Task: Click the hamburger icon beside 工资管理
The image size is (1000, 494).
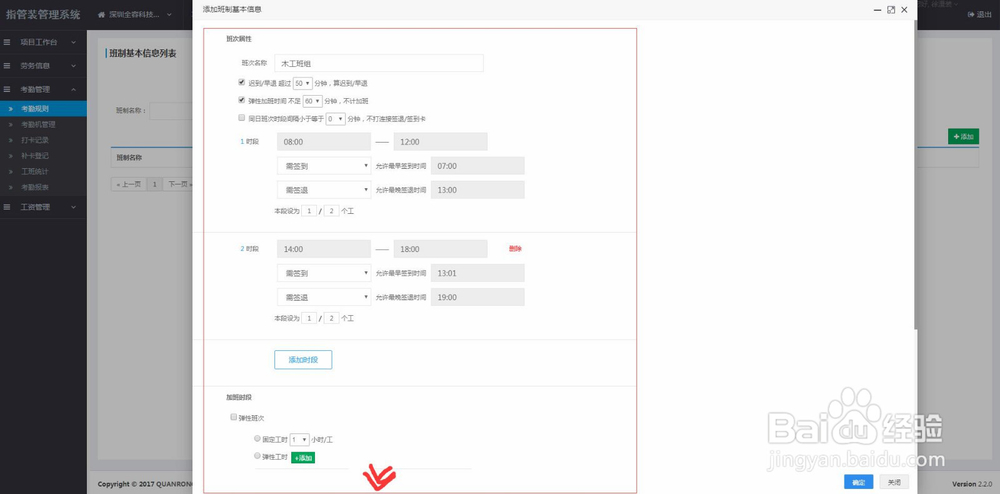Action: 7,207
